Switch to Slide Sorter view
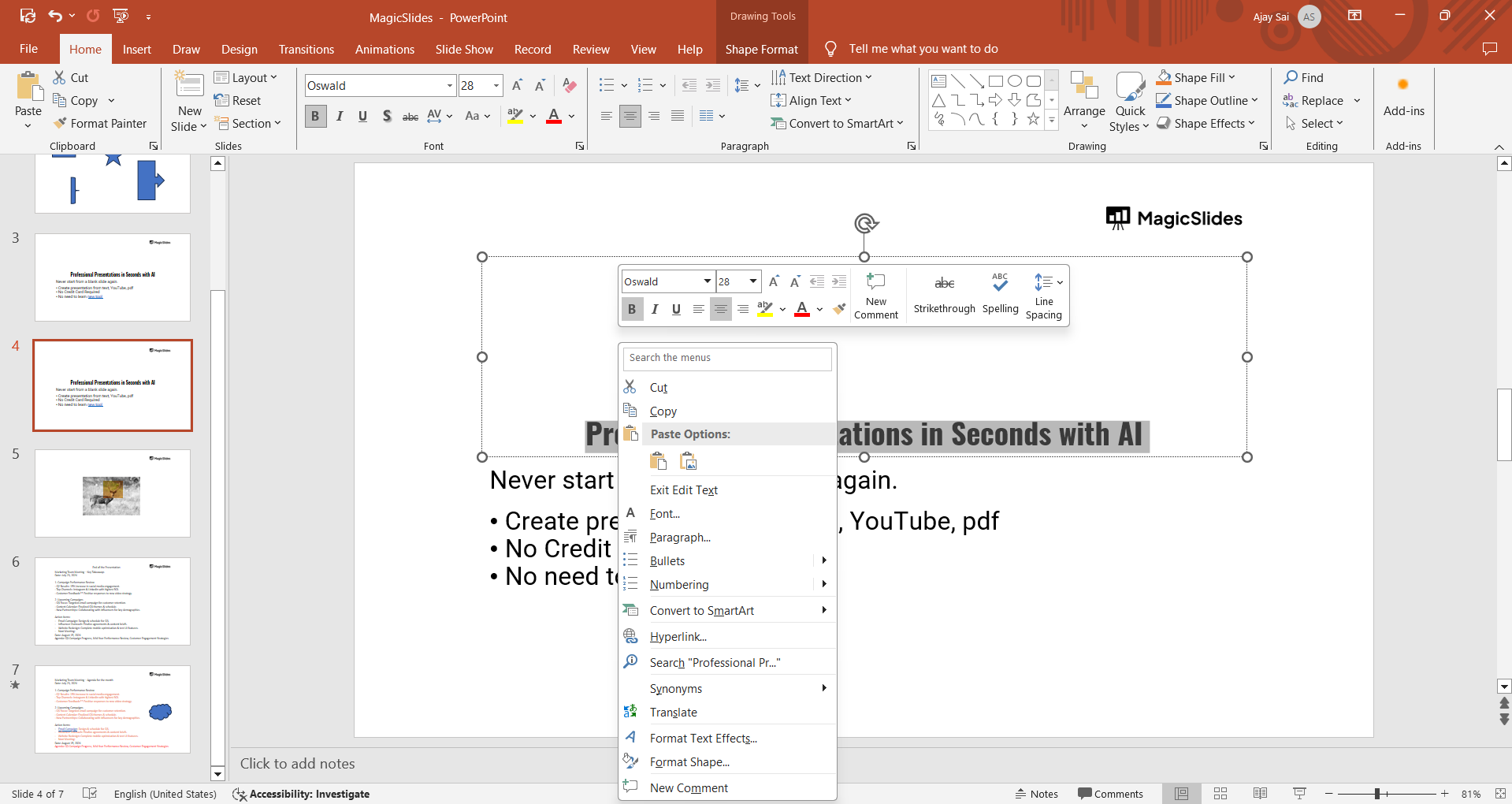Image resolution: width=1512 pixels, height=804 pixels. pos(1220,794)
